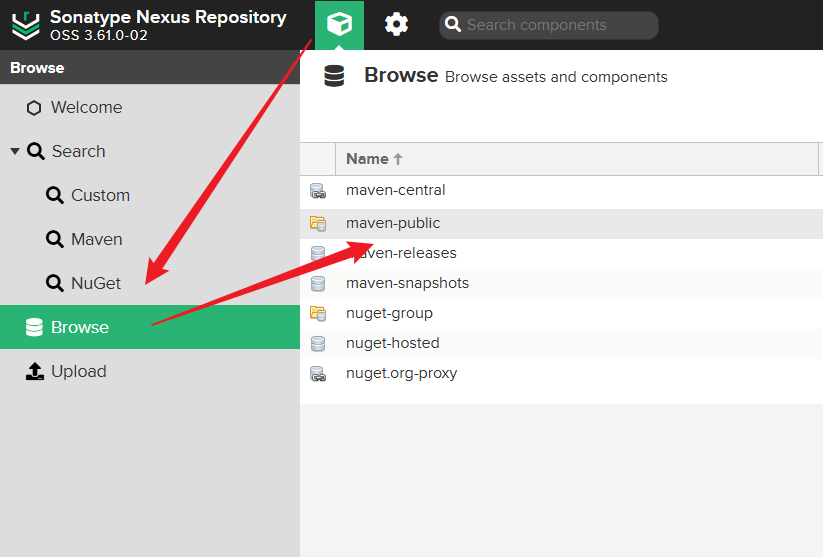Open the administration gear icon
The image size is (823, 557).
[x=397, y=24]
